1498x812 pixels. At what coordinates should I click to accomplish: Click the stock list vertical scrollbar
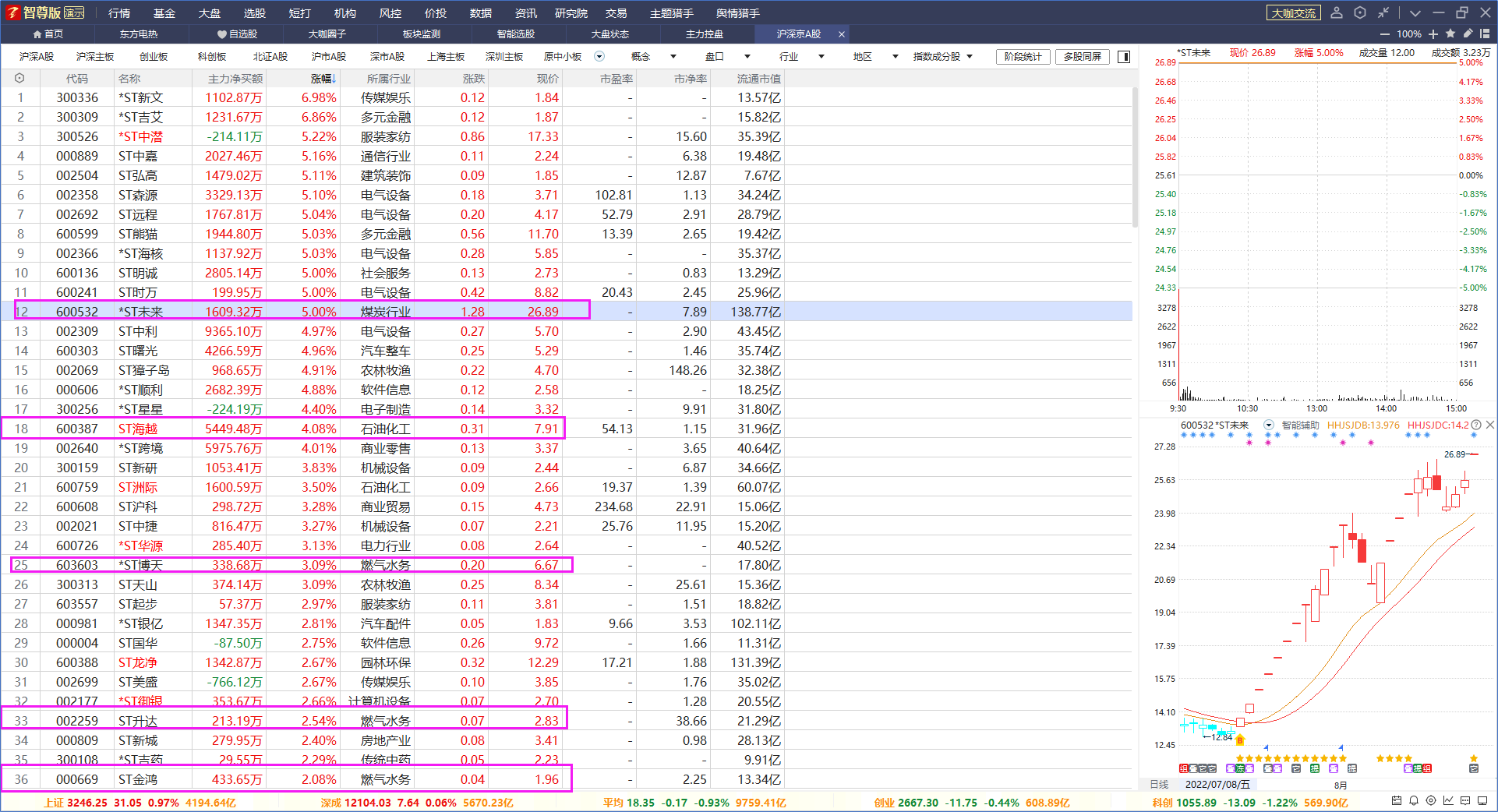click(x=1135, y=156)
